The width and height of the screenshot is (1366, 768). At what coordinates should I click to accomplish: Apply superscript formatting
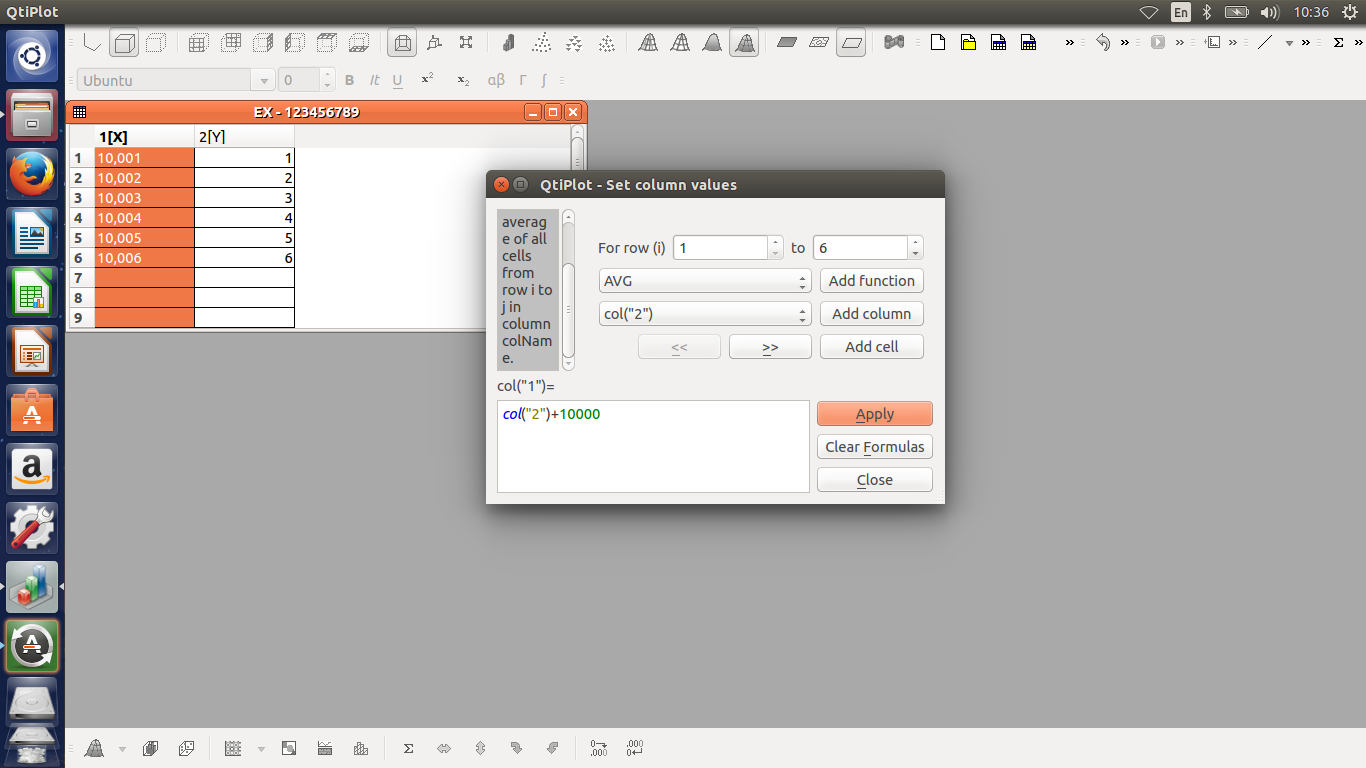click(x=427, y=79)
